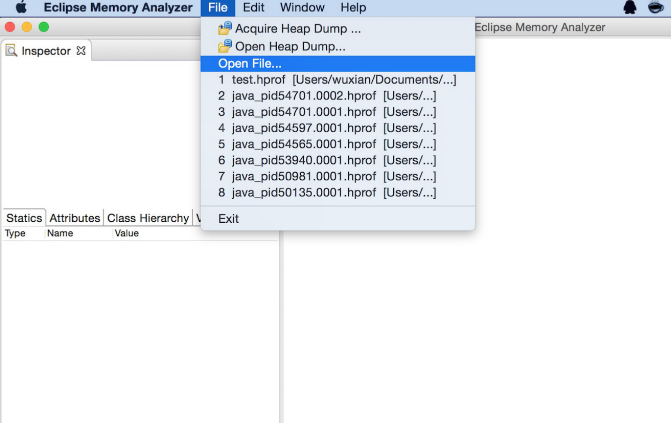Click the coffee cup menu bar icon
The image size is (671, 424).
click(x=656, y=7)
